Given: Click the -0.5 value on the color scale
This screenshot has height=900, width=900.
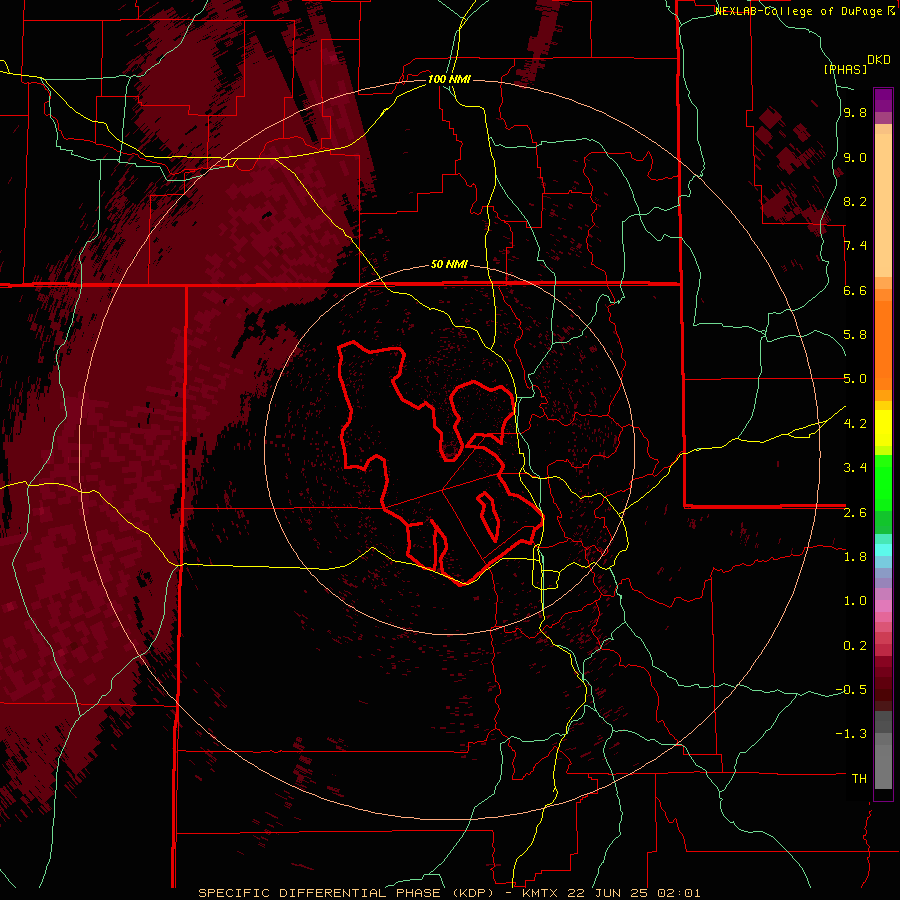Looking at the screenshot, I should 851,690.
